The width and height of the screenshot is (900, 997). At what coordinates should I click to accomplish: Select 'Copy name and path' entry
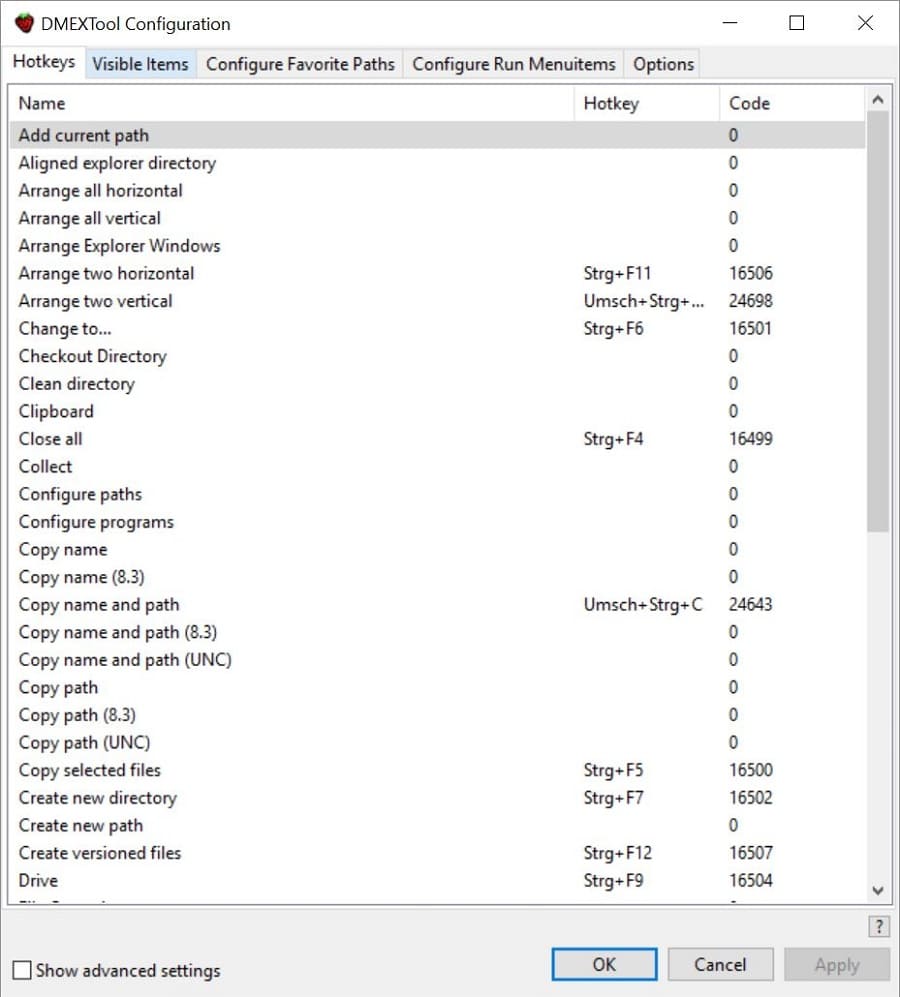[x=438, y=605]
